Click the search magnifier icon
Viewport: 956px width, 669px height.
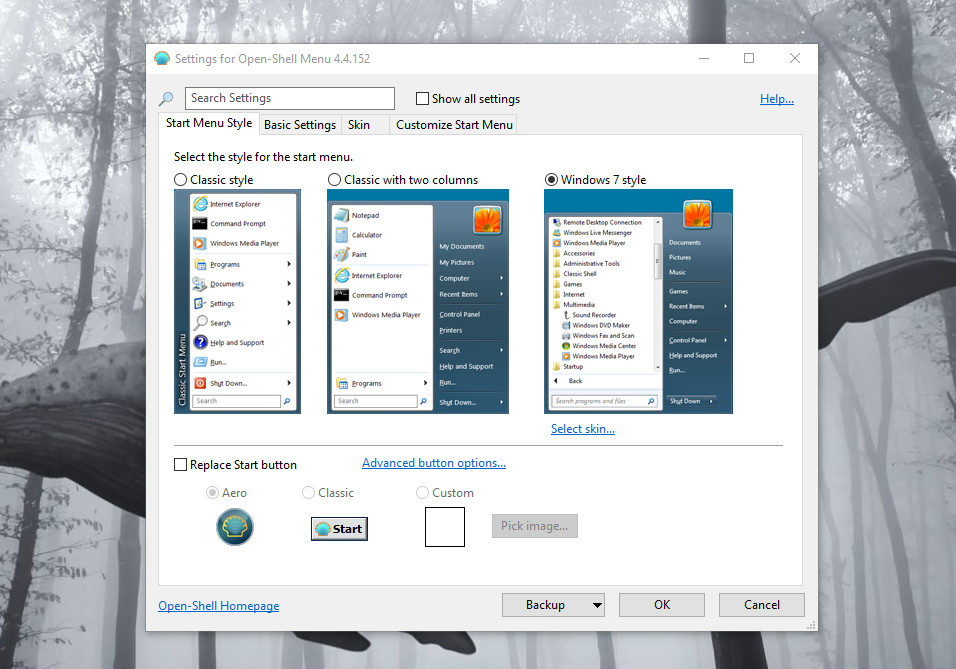click(166, 98)
